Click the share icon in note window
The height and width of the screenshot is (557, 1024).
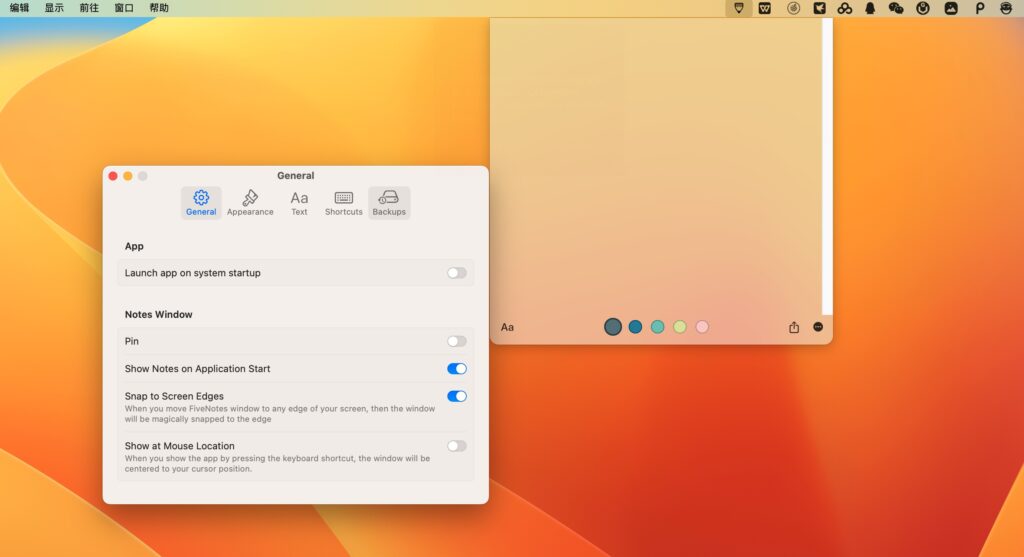click(794, 327)
